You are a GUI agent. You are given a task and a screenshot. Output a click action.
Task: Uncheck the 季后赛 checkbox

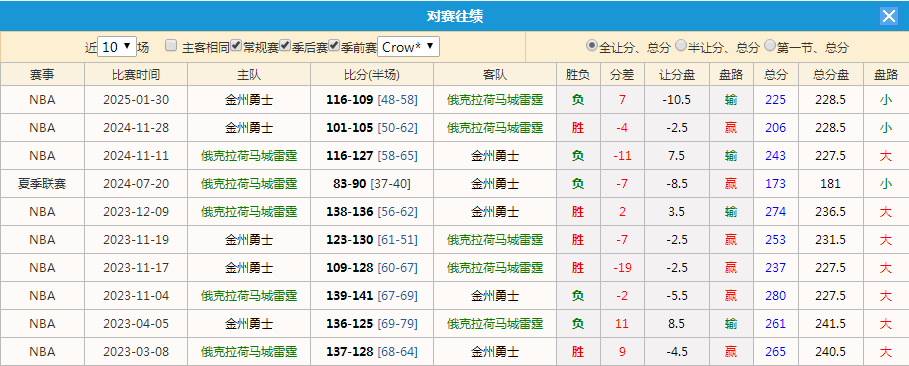click(x=285, y=46)
